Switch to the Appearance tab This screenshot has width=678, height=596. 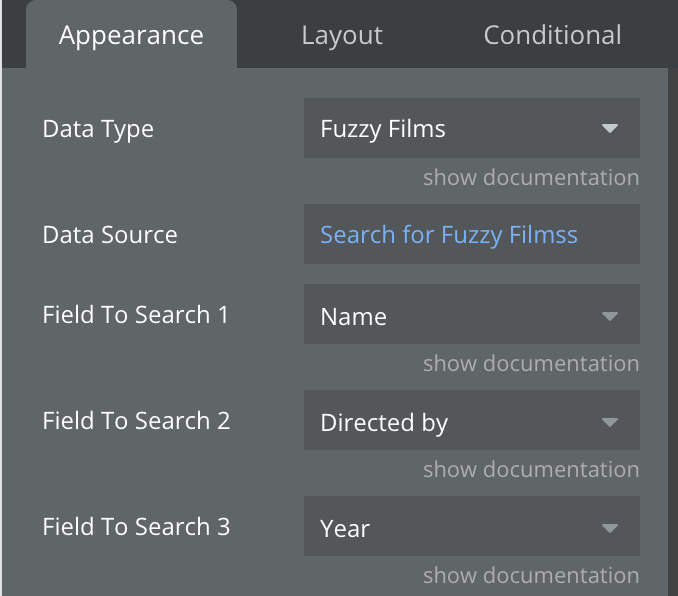(x=131, y=36)
